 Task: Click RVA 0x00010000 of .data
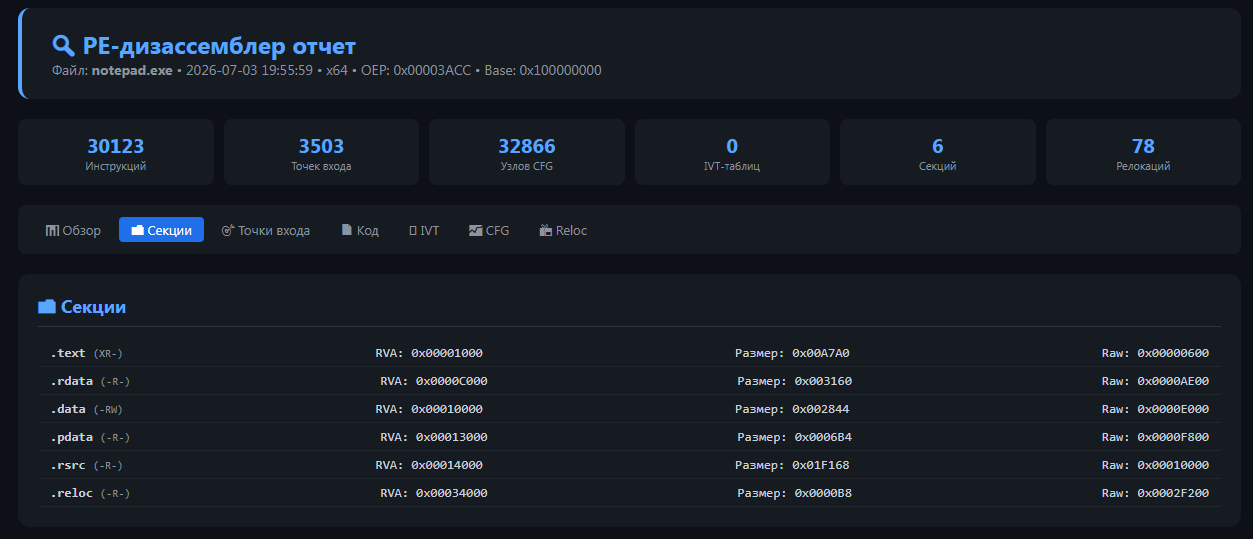click(x=429, y=409)
